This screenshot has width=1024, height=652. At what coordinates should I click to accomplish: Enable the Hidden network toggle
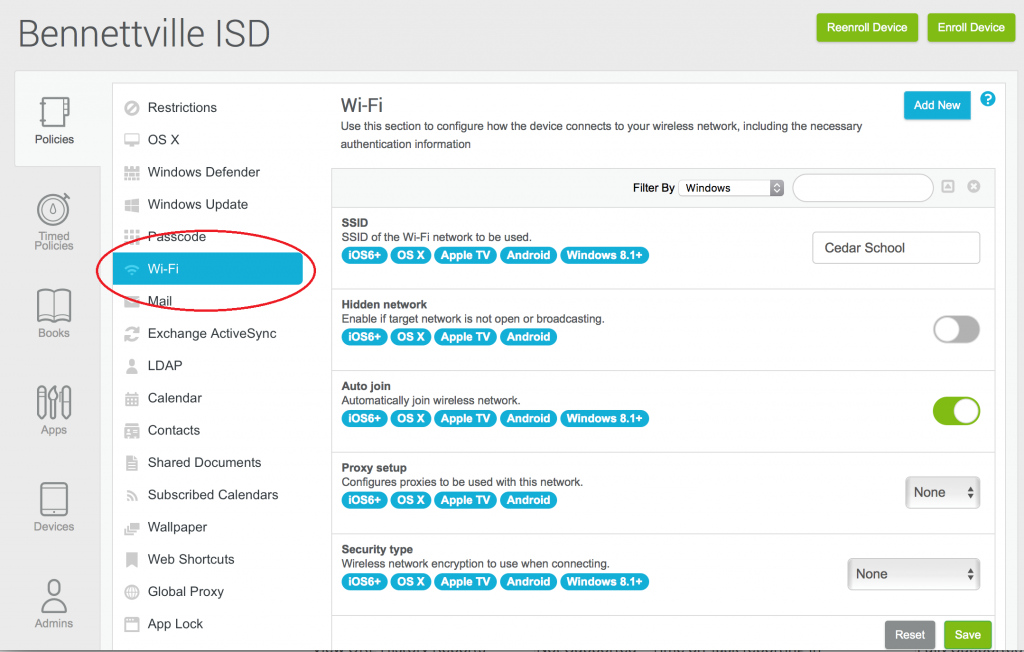(956, 329)
